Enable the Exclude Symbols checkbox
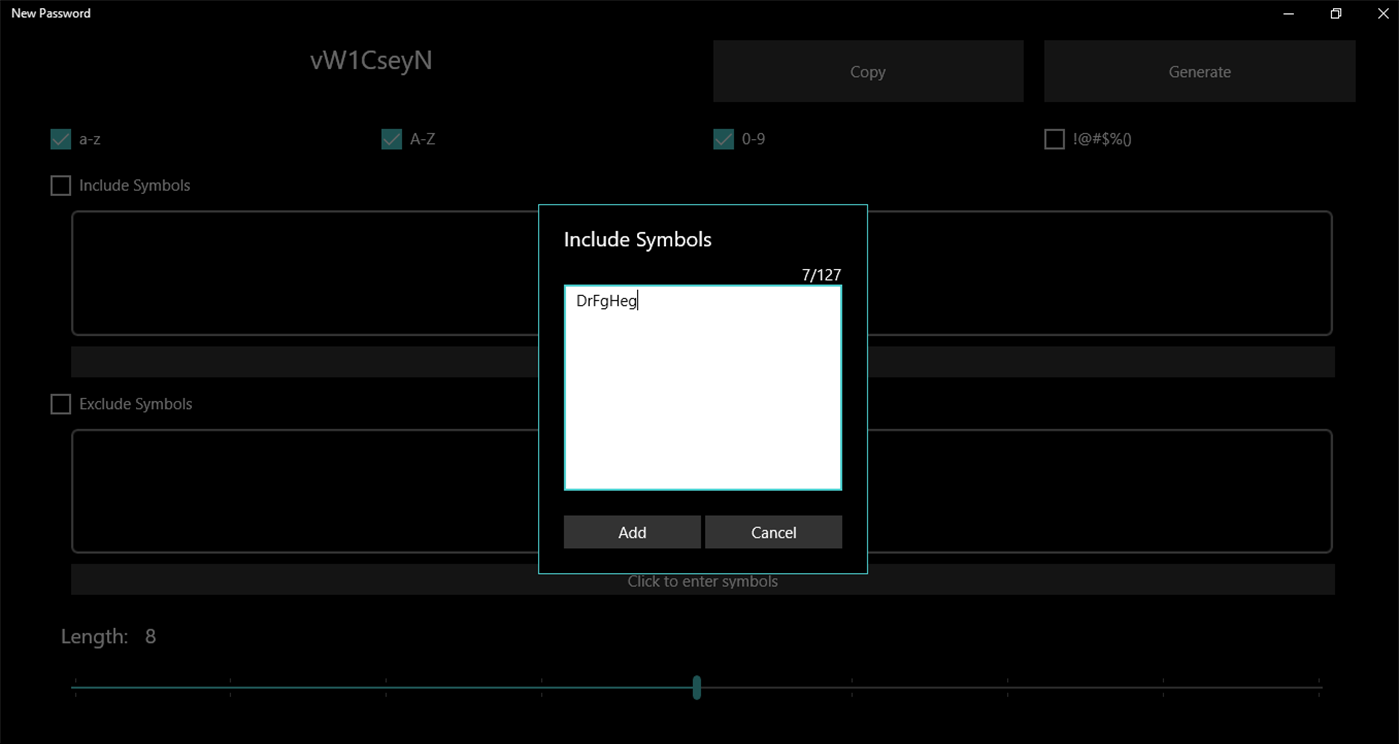The height and width of the screenshot is (744, 1399). [60, 404]
